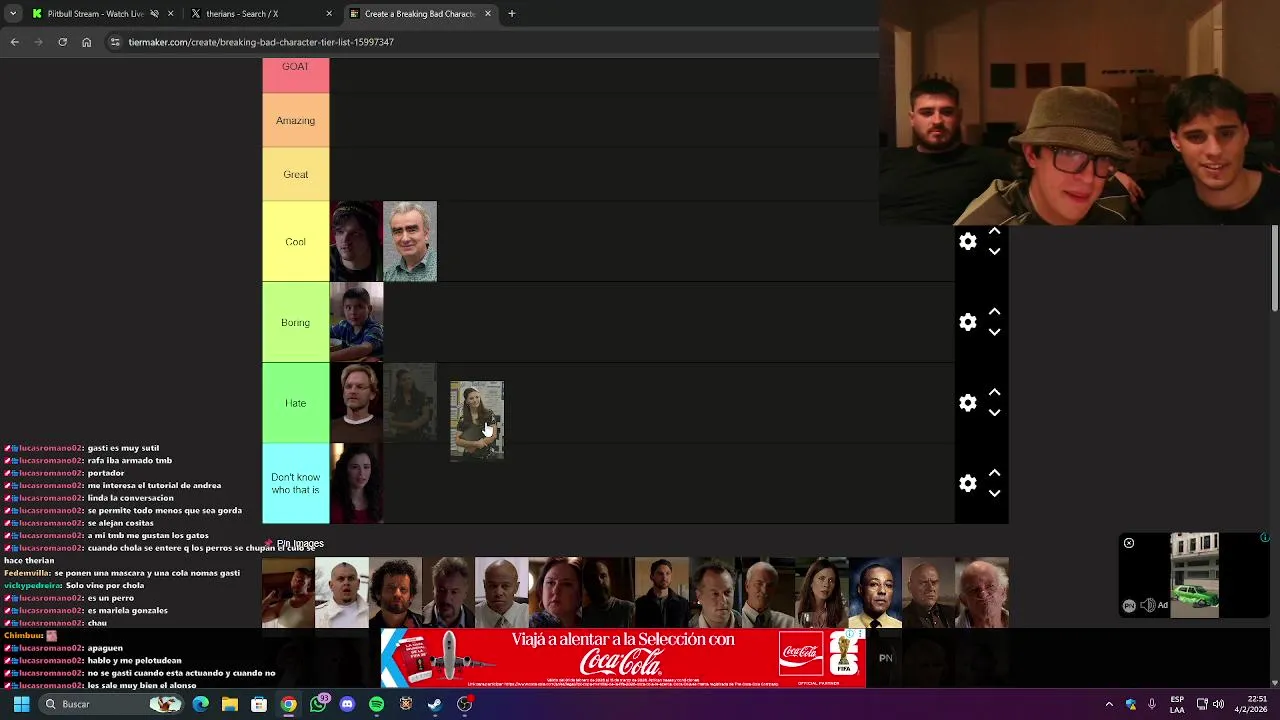Click the Cool tier label
The width and height of the screenshot is (1280, 720).
pyautogui.click(x=295, y=241)
